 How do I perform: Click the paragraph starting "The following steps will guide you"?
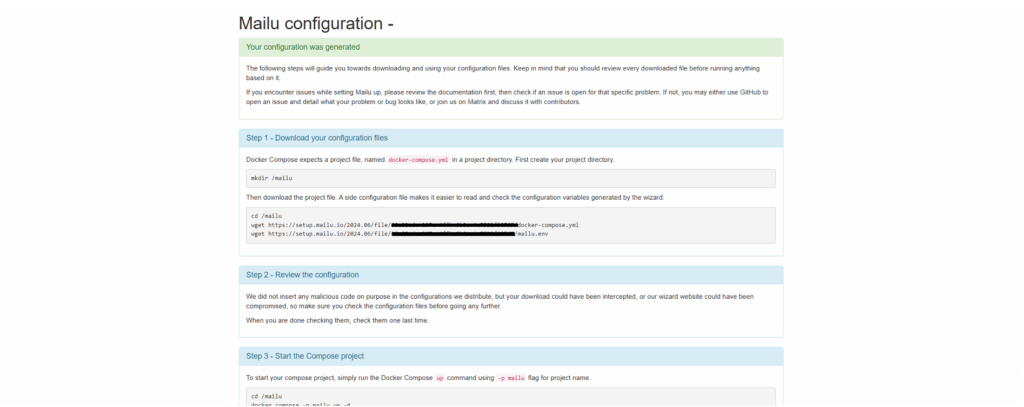tap(503, 73)
